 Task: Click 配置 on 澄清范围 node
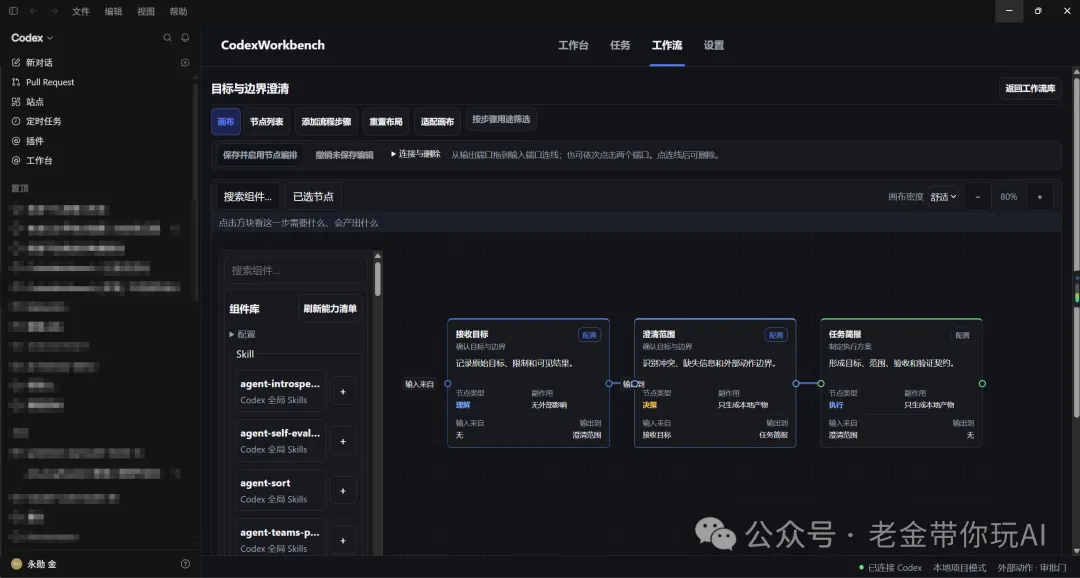pyautogui.click(x=776, y=335)
